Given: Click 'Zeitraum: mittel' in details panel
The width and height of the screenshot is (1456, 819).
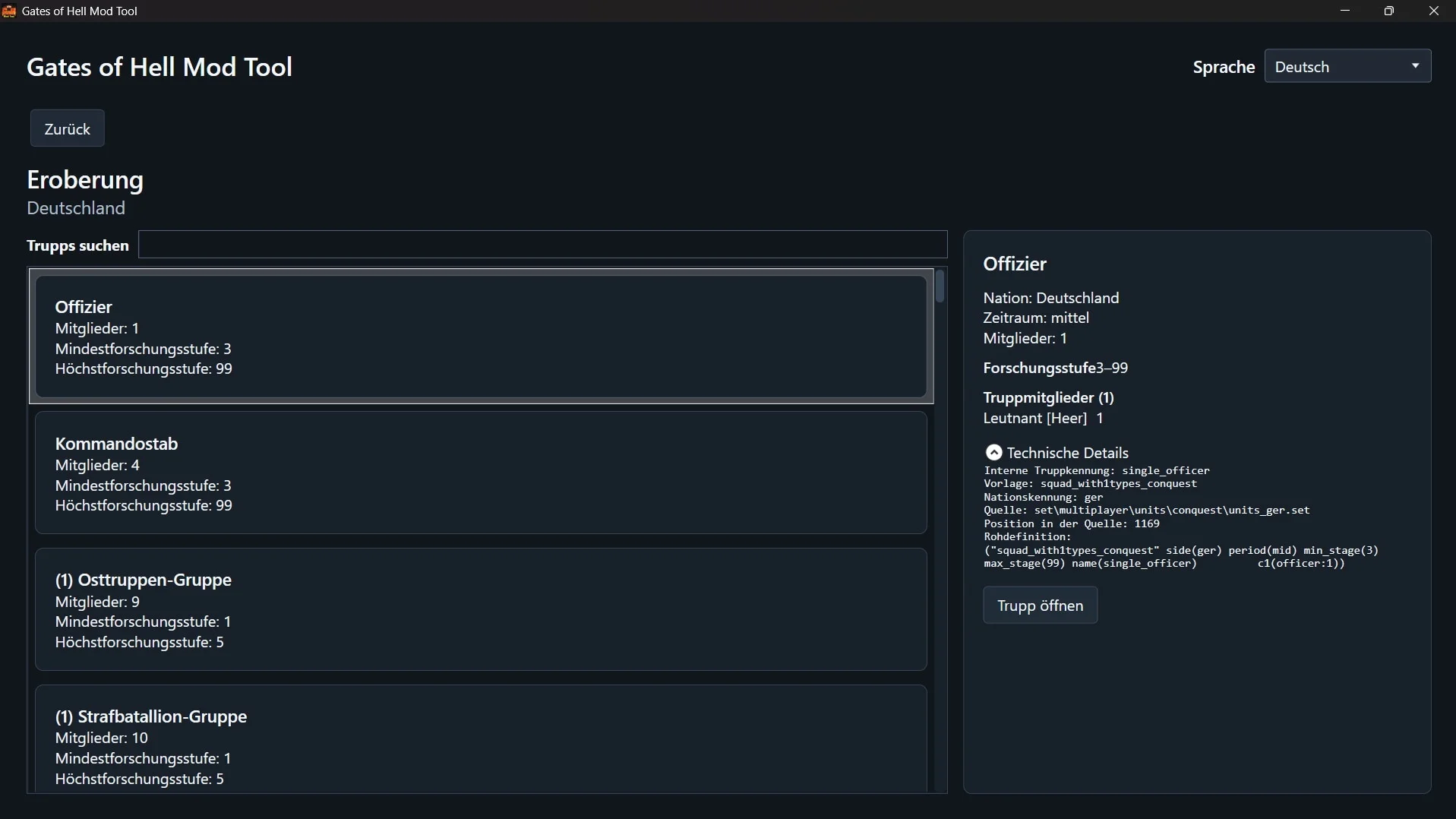Looking at the screenshot, I should (1036, 318).
